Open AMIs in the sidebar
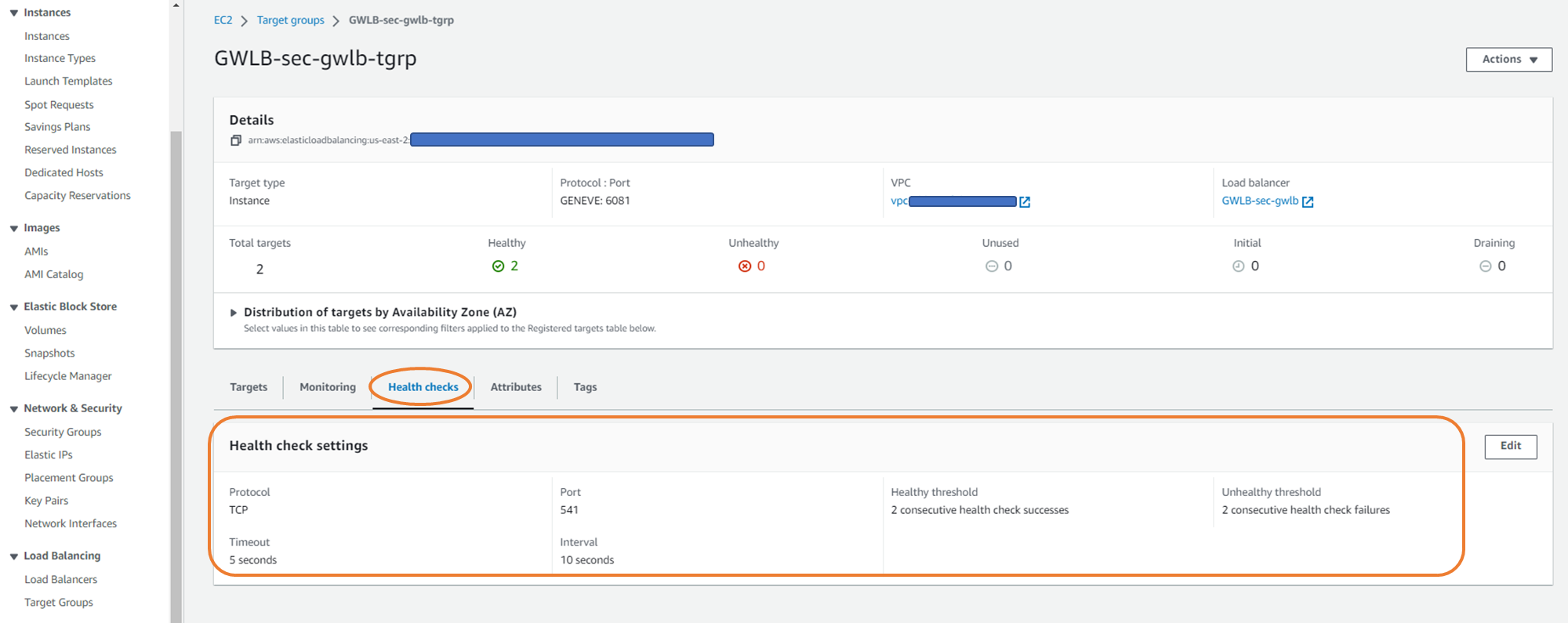The width and height of the screenshot is (1568, 623). coord(36,252)
